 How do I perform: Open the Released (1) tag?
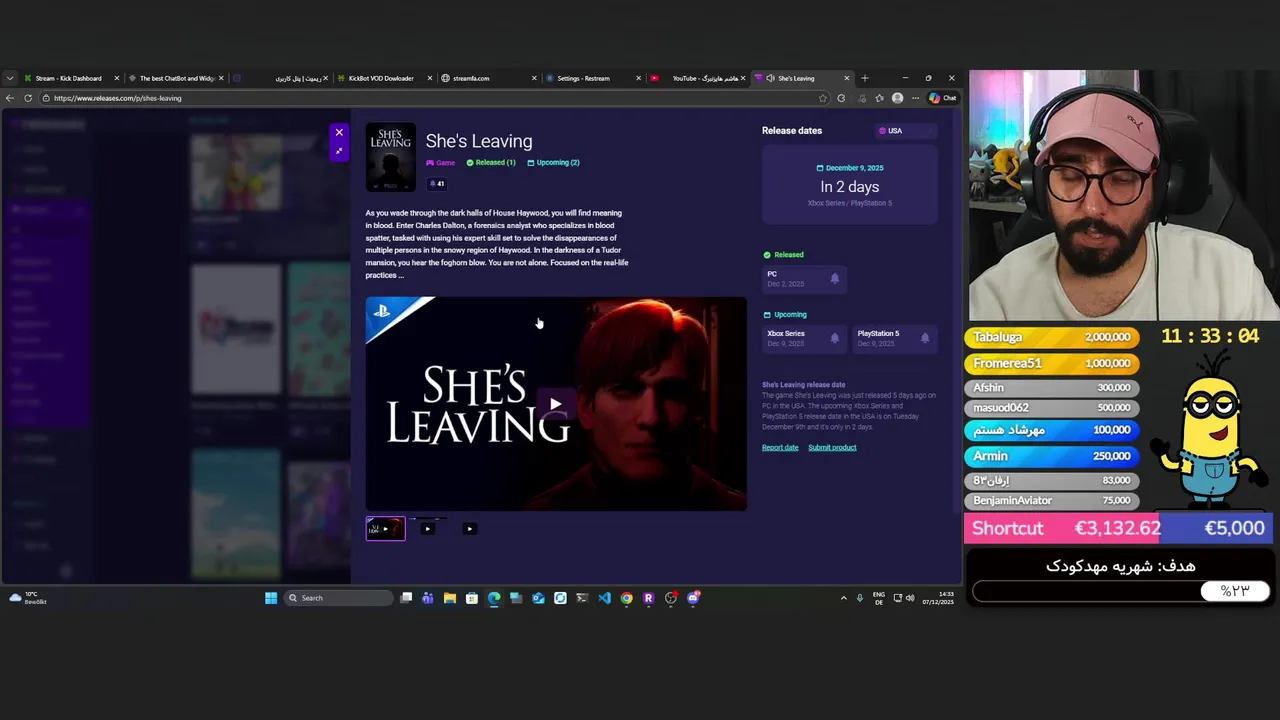491,162
